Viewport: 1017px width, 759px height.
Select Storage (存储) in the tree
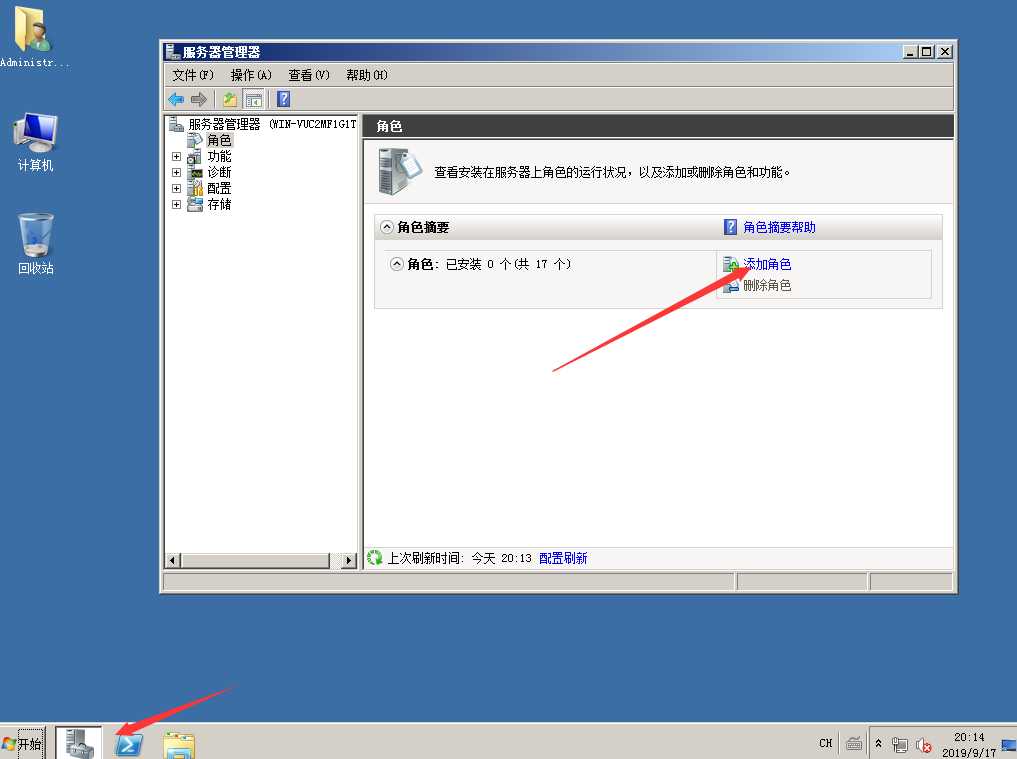[x=219, y=204]
